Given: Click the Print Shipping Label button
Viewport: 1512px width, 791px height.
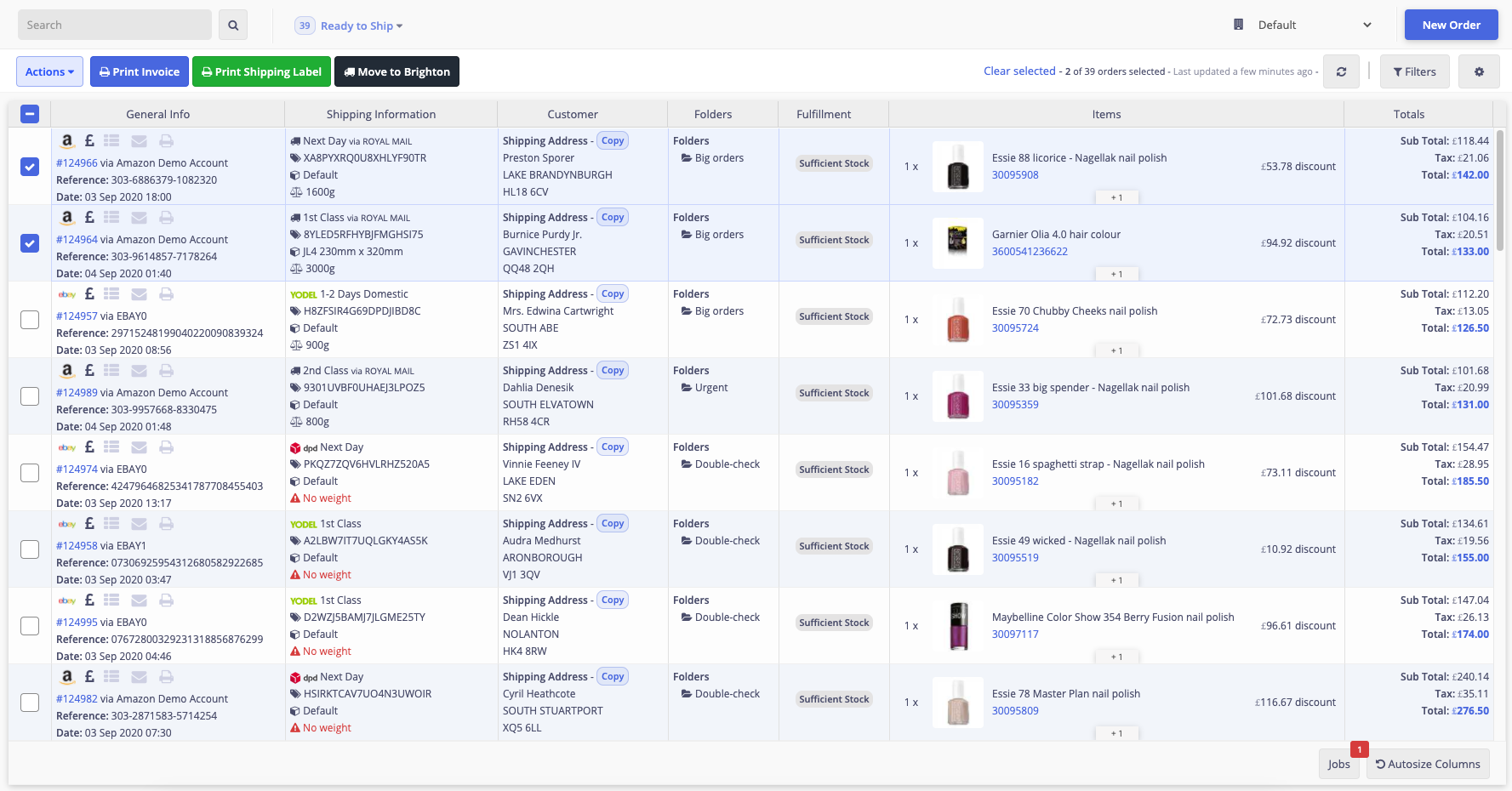Looking at the screenshot, I should (x=260, y=72).
